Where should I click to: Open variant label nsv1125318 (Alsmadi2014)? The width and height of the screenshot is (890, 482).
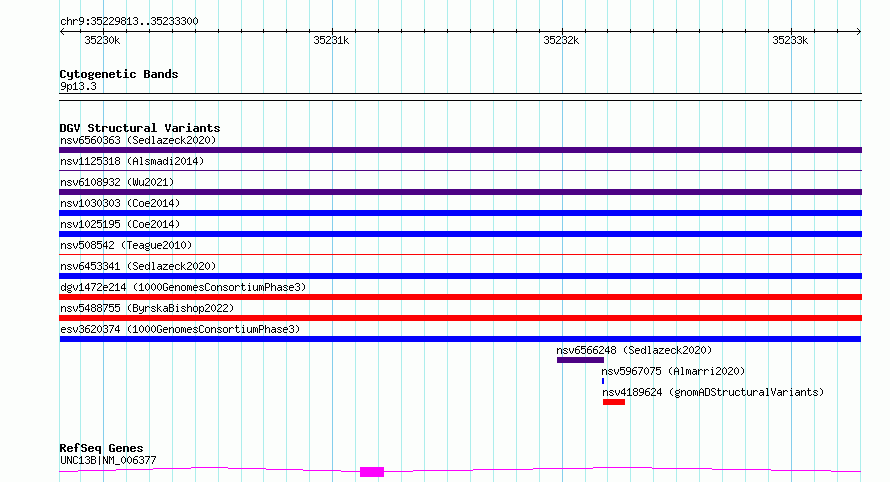click(x=132, y=161)
